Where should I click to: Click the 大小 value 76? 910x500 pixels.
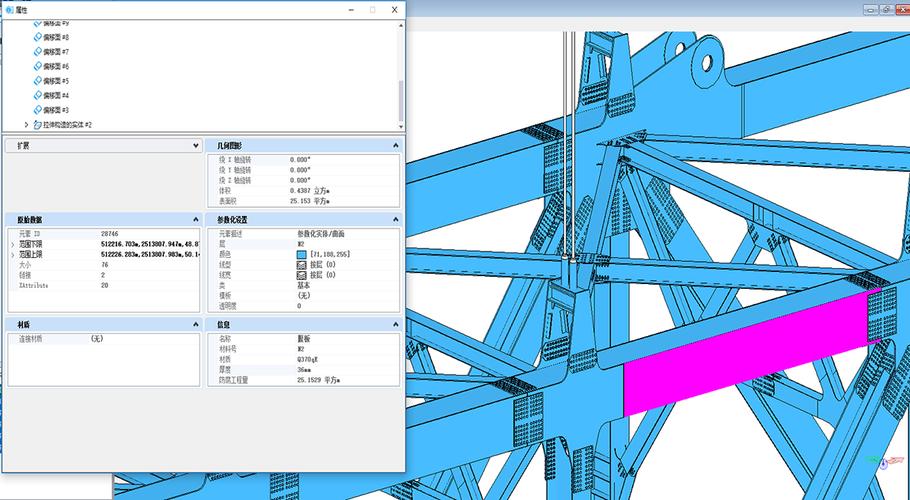104,265
